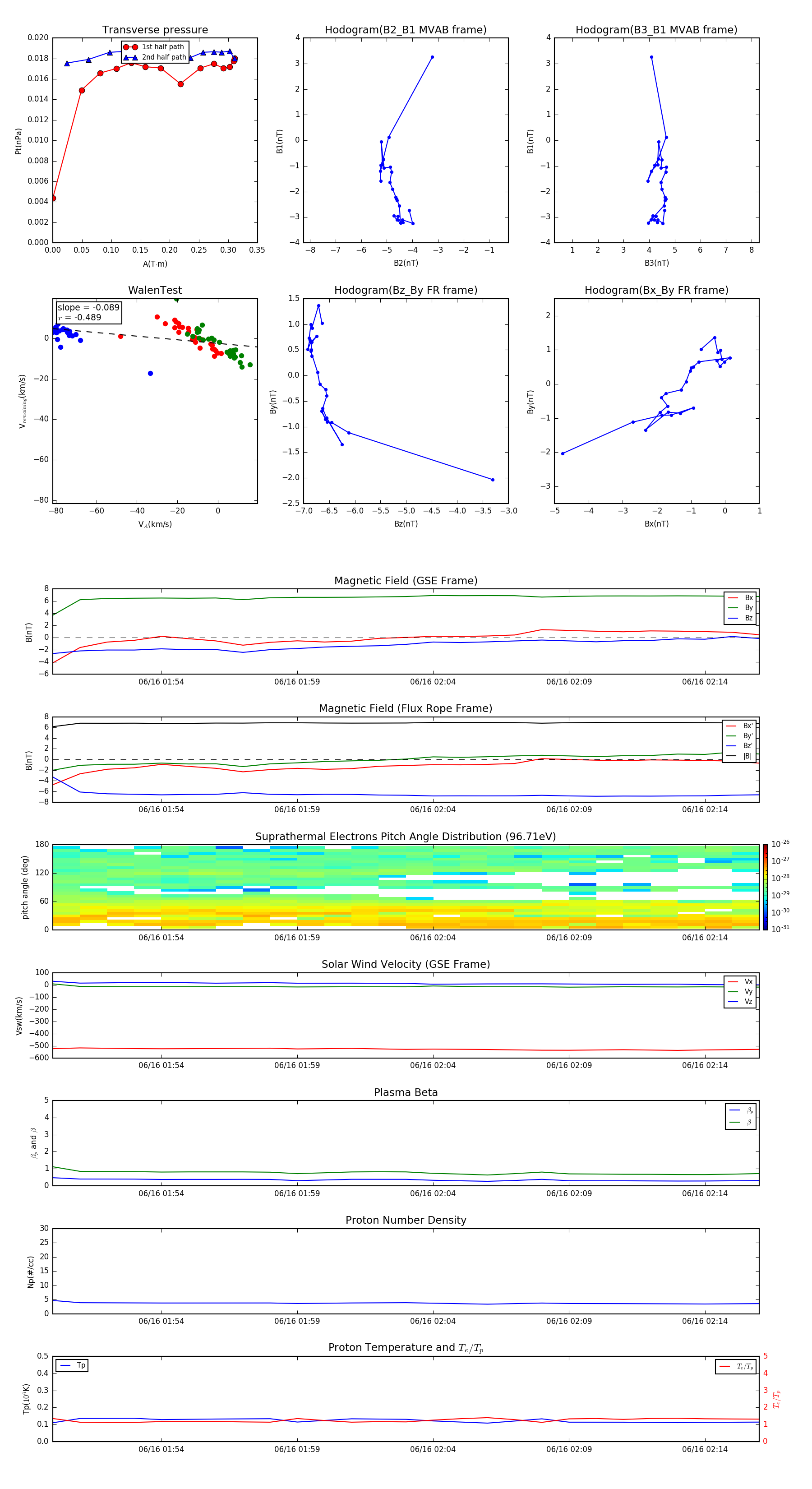Select the "Hodogram(B3_B1 MVAB frame)" title
This screenshot has width=812, height=1489.
point(656,29)
